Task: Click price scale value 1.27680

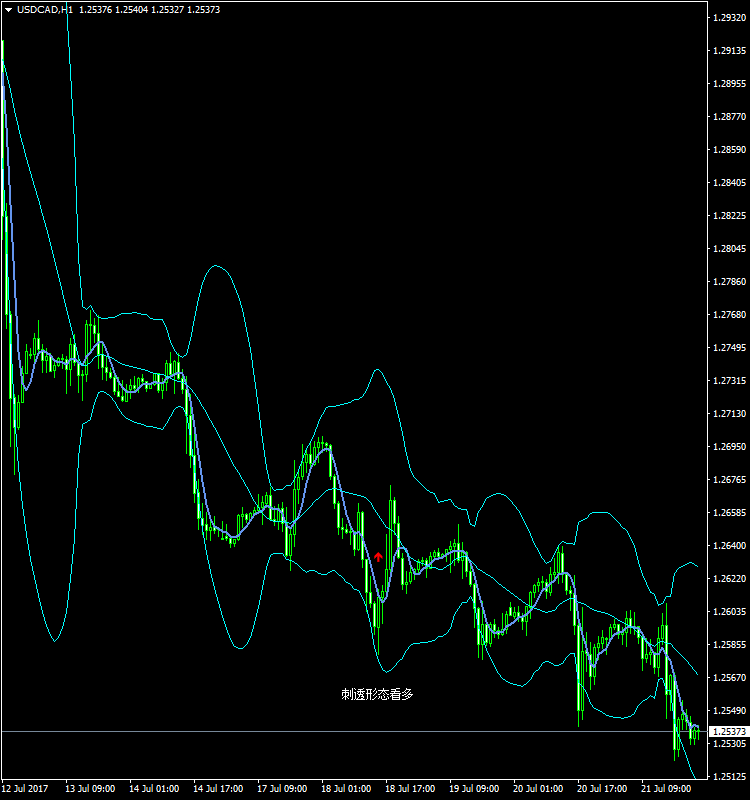Action: [729, 315]
